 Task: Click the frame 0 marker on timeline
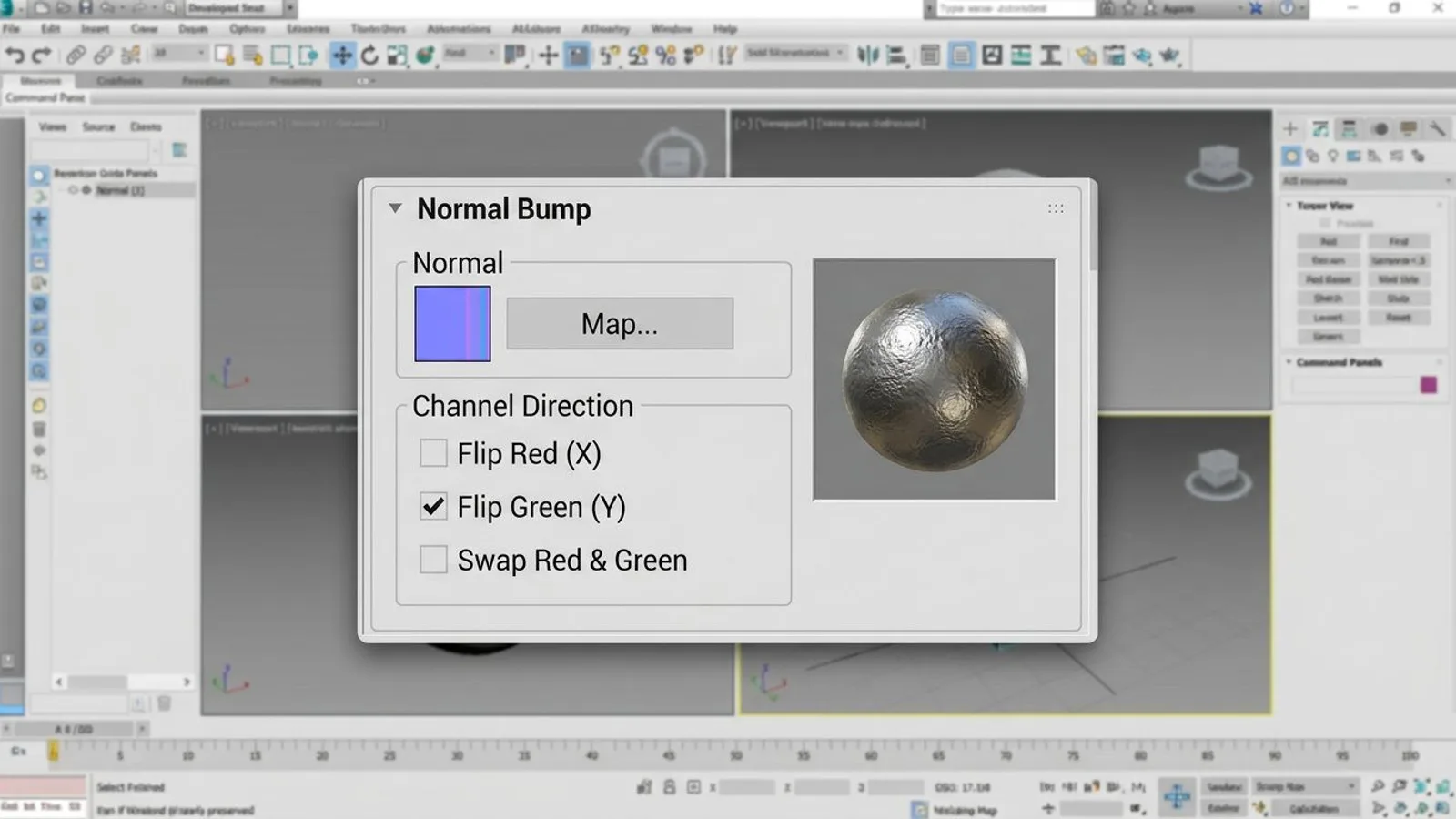pos(54,751)
